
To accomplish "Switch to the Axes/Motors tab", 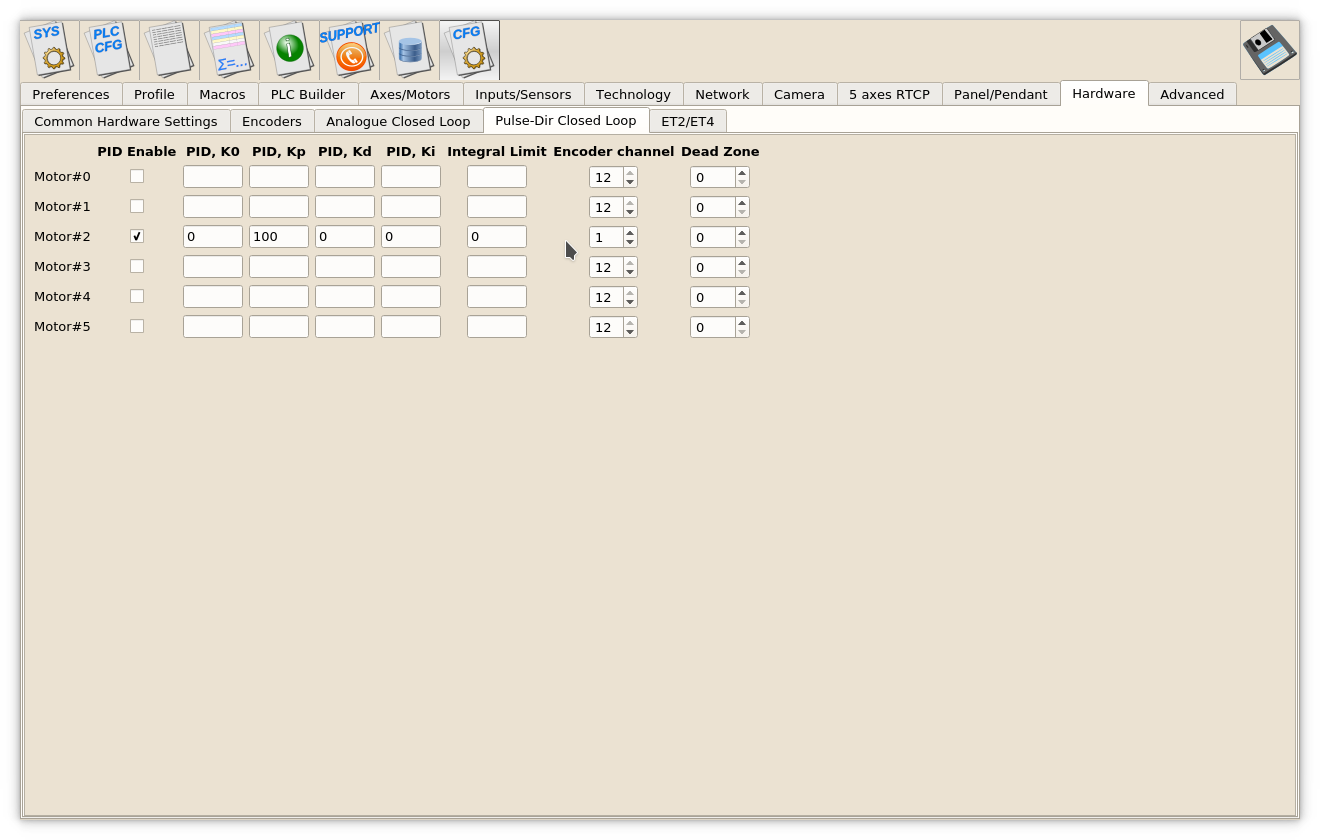I will [x=410, y=95].
